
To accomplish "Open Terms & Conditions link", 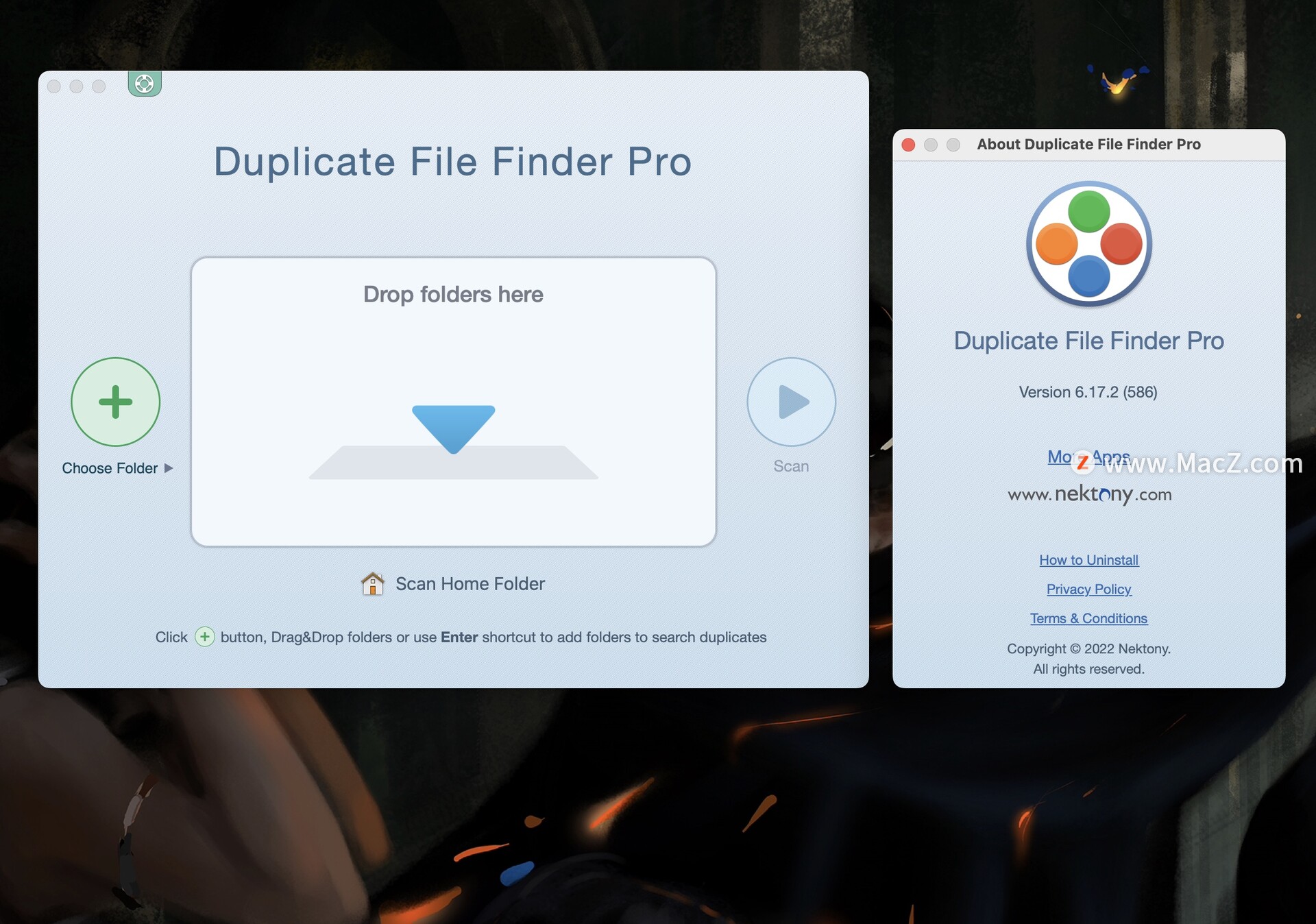I will point(1088,618).
